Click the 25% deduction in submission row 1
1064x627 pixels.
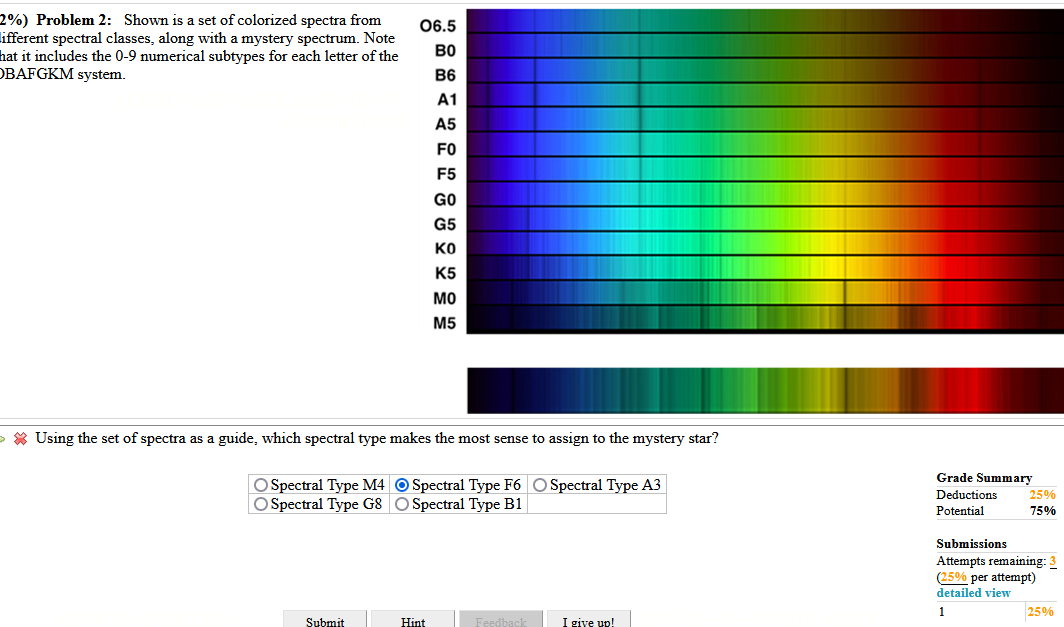(x=1042, y=611)
